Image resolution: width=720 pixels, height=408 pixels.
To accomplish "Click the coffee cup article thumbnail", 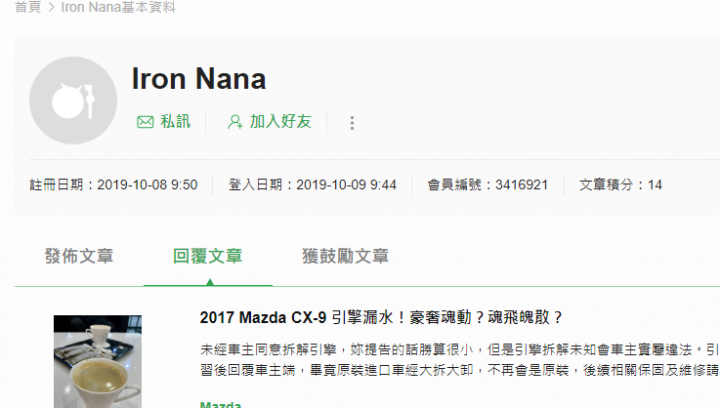I will click(97, 361).
